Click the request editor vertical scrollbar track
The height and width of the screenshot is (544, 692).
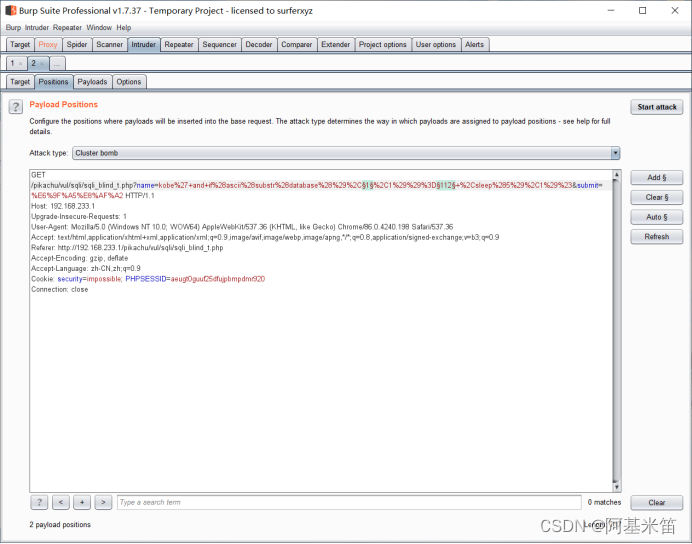coord(617,331)
